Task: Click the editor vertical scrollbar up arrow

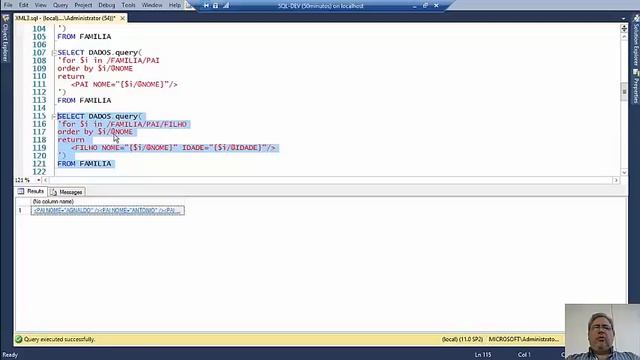Action: (x=624, y=37)
